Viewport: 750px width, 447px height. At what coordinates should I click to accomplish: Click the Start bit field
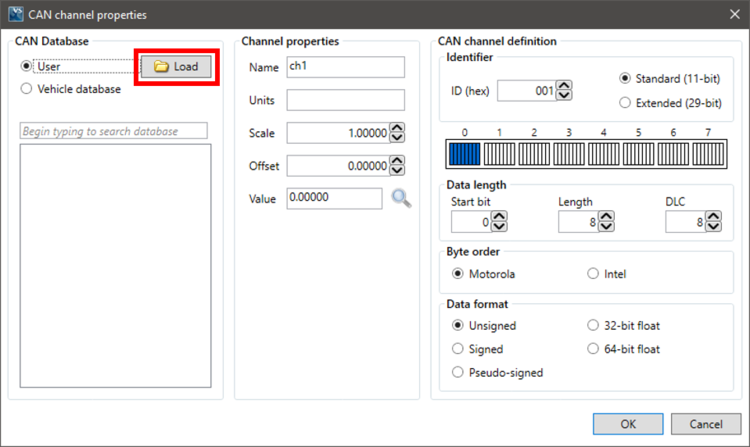(471, 222)
